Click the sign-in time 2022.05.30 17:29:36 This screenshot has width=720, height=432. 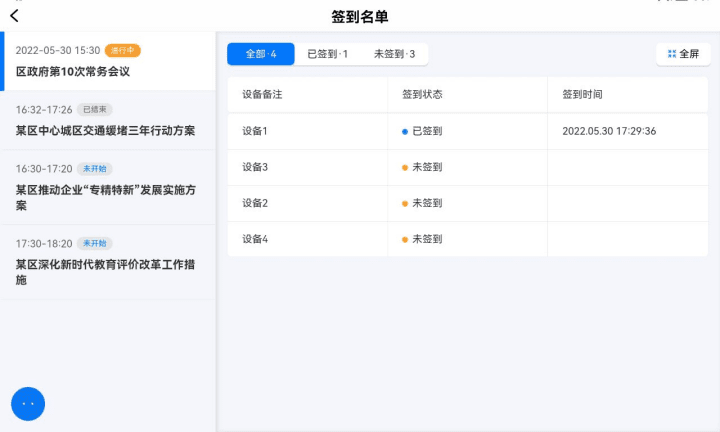pyautogui.click(x=609, y=131)
